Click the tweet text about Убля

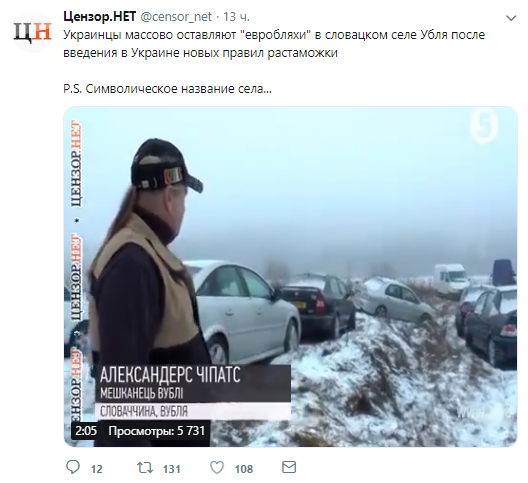tap(274, 44)
